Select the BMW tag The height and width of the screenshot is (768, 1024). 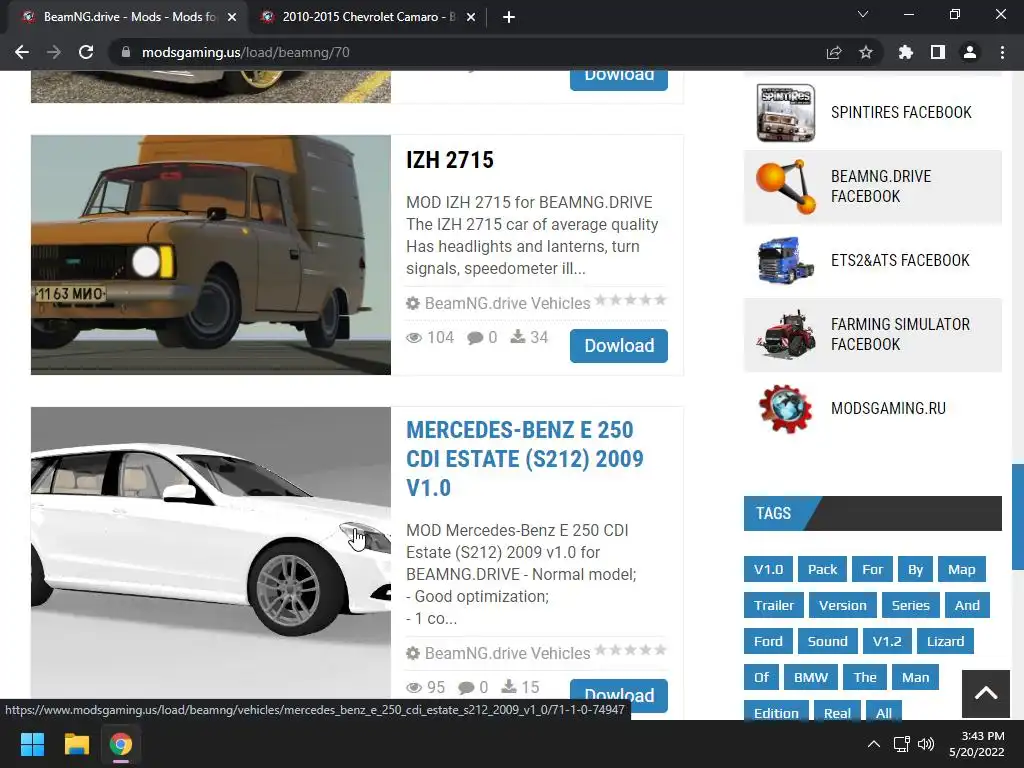coord(810,677)
